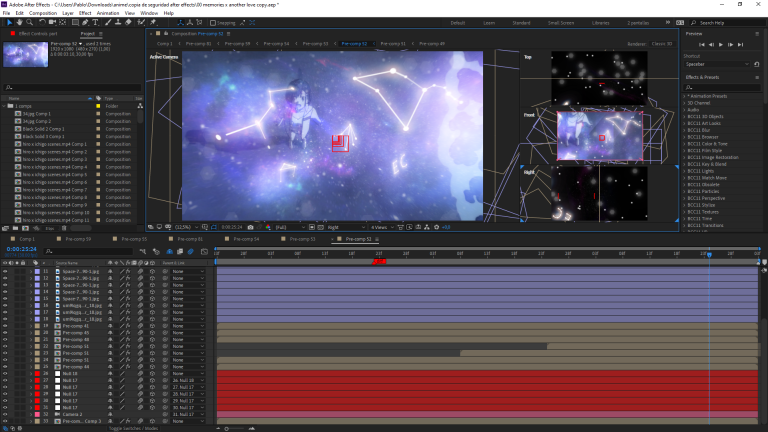Enable the Snapping checkbox
The width and height of the screenshot is (768, 432).
pos(214,22)
